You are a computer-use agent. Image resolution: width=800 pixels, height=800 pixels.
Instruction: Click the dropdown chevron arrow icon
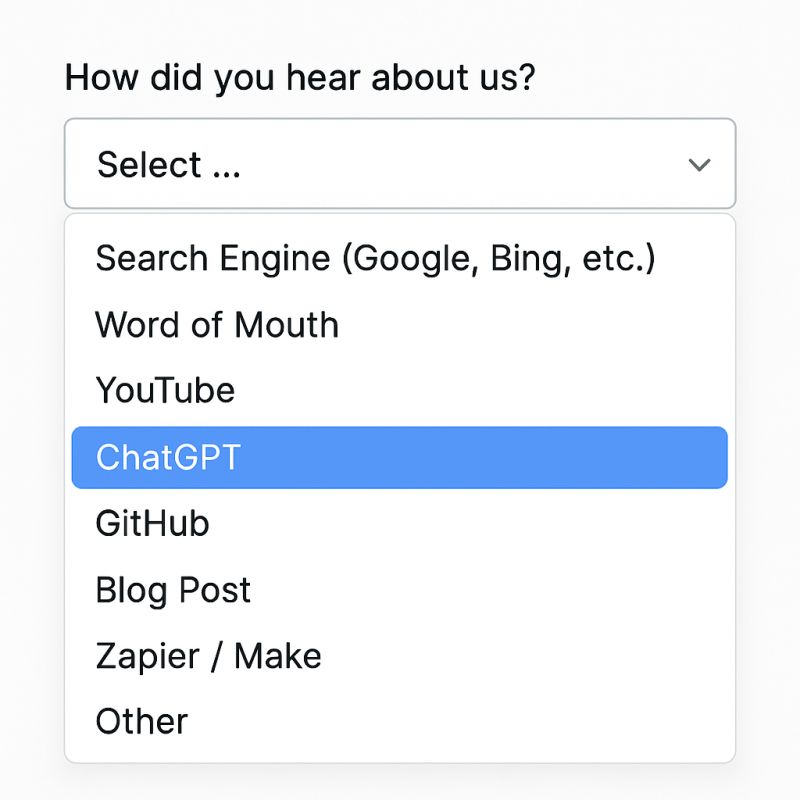click(699, 164)
